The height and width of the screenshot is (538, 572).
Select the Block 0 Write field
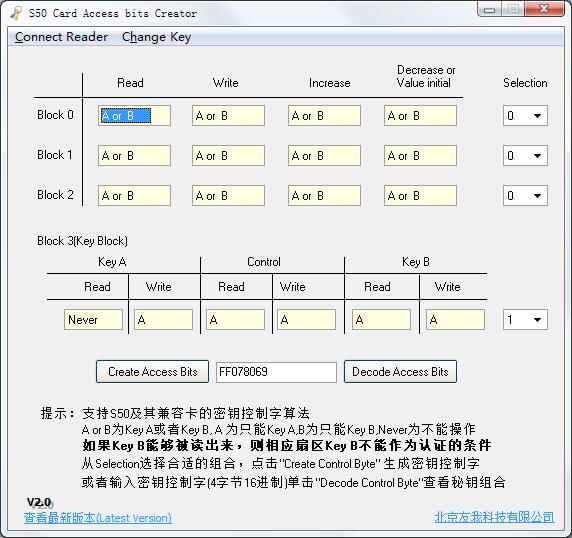[x=228, y=116]
